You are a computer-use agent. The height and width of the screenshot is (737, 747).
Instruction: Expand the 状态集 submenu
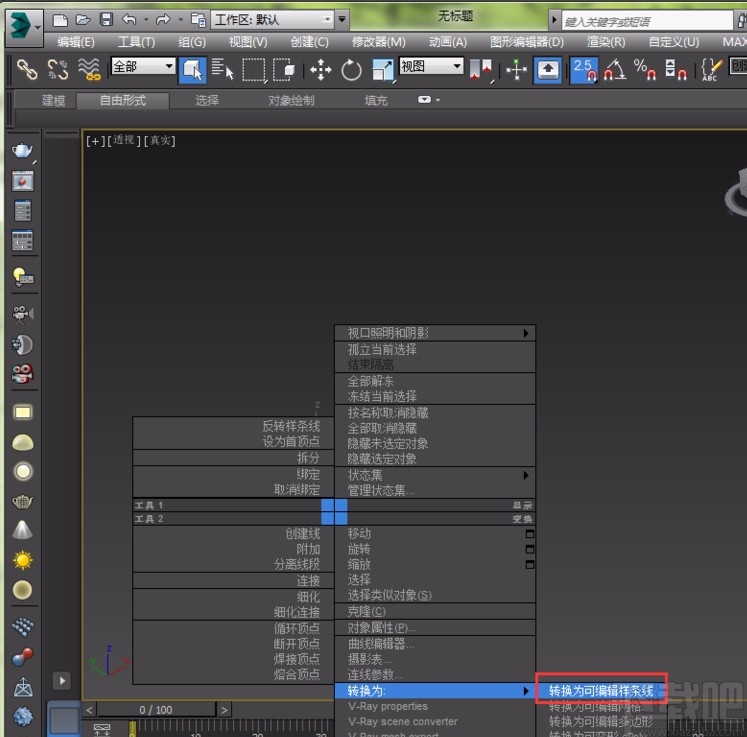coord(435,475)
